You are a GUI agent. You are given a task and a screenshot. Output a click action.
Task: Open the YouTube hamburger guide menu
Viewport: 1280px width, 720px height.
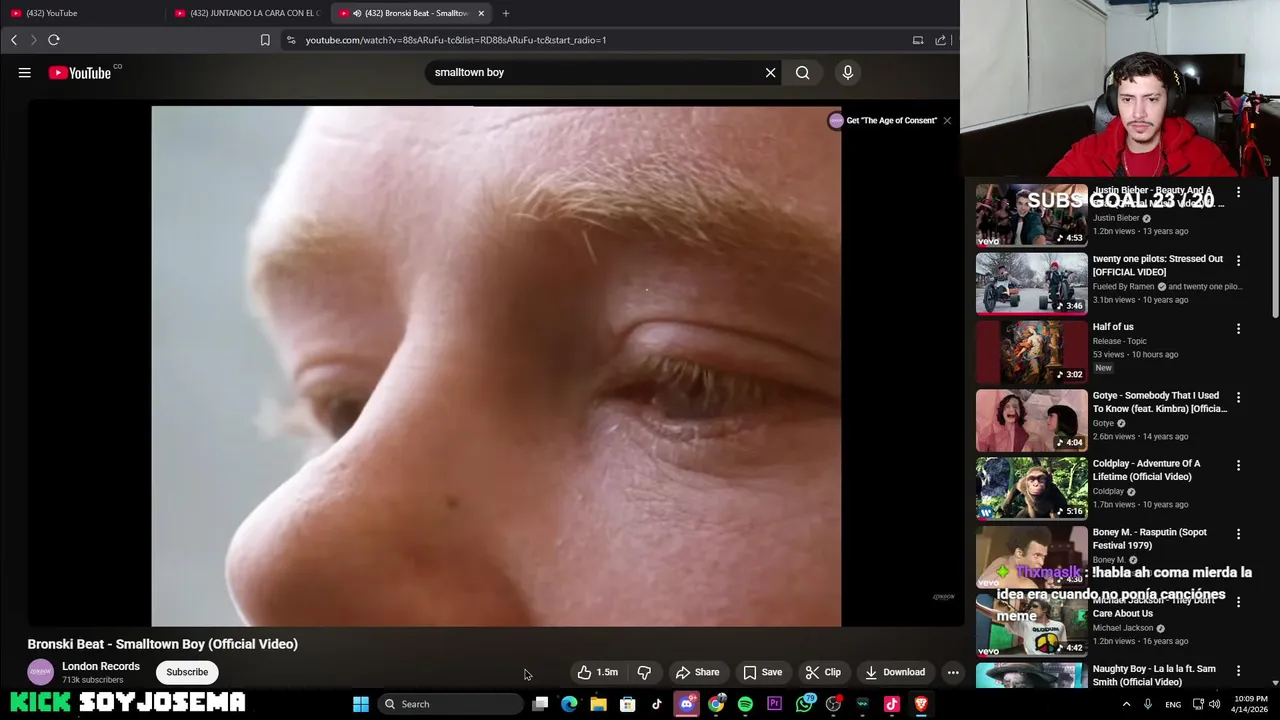tap(24, 72)
